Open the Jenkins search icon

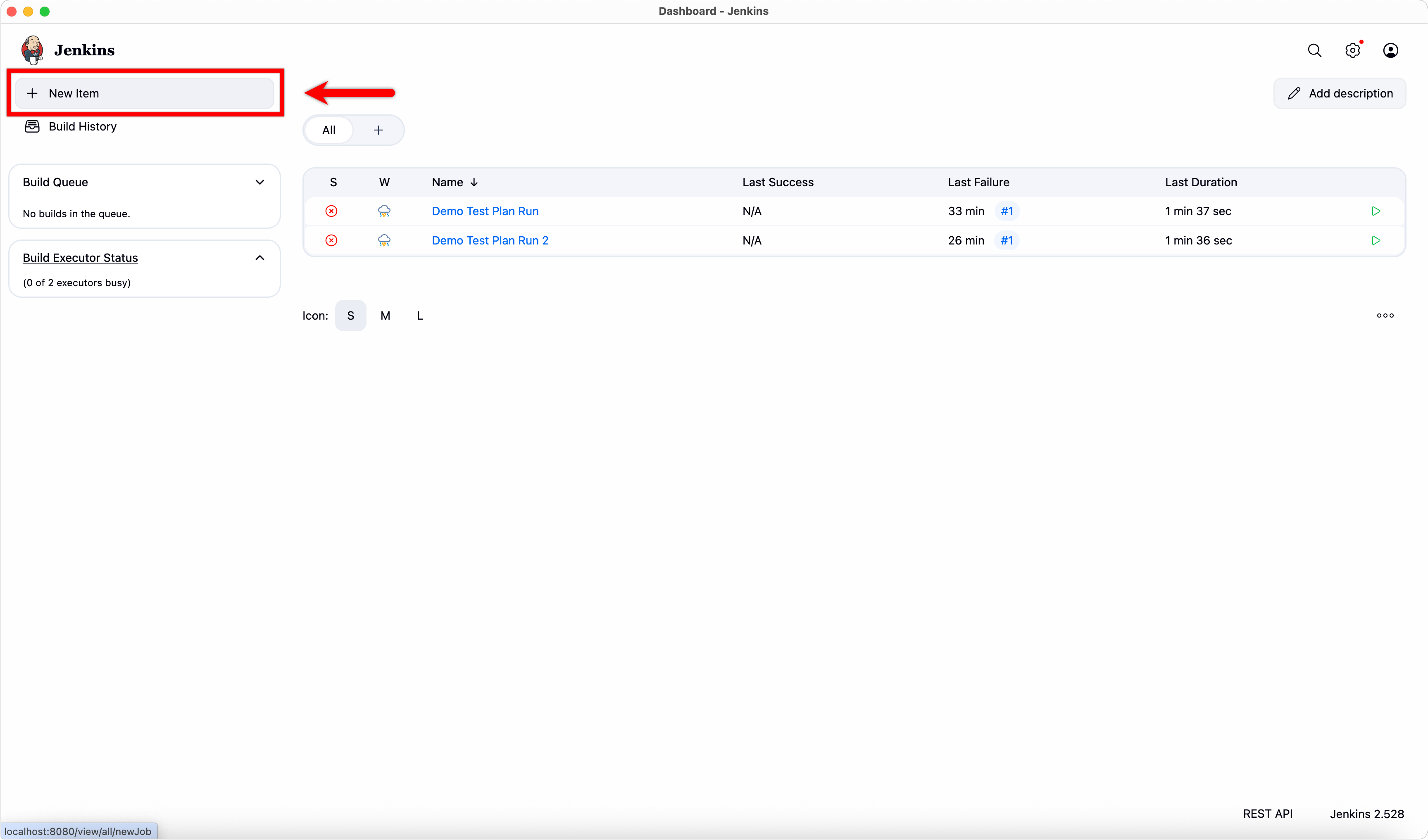pos(1314,50)
